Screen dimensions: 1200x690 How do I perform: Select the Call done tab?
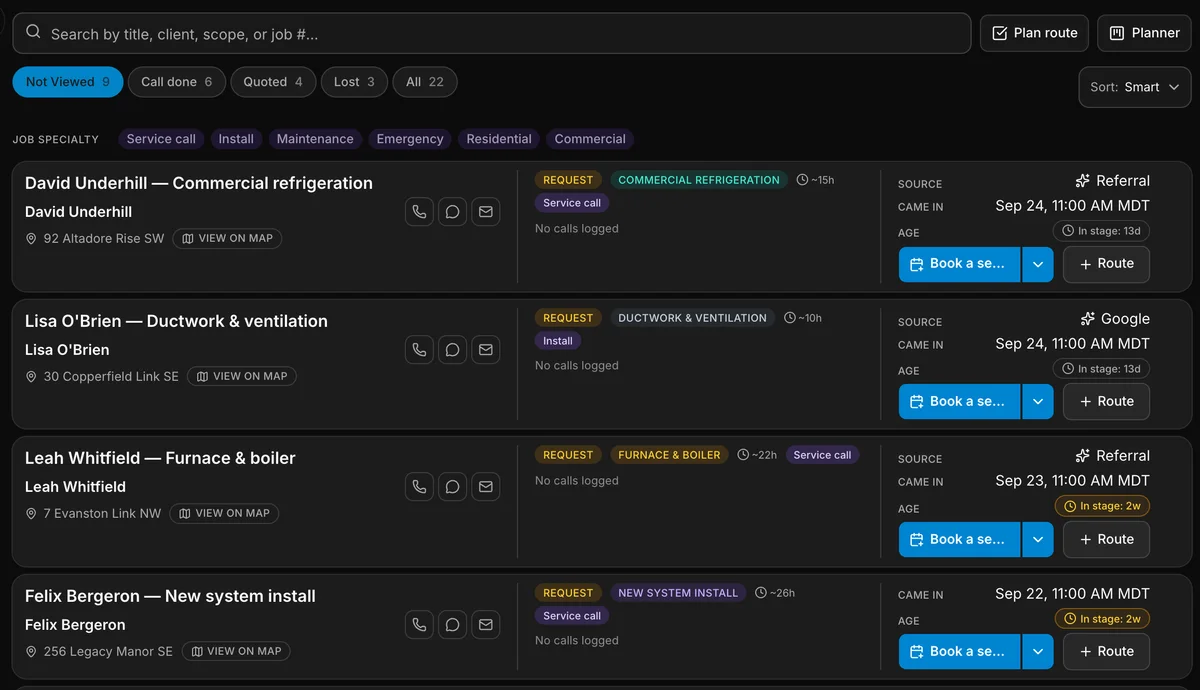click(x=177, y=82)
